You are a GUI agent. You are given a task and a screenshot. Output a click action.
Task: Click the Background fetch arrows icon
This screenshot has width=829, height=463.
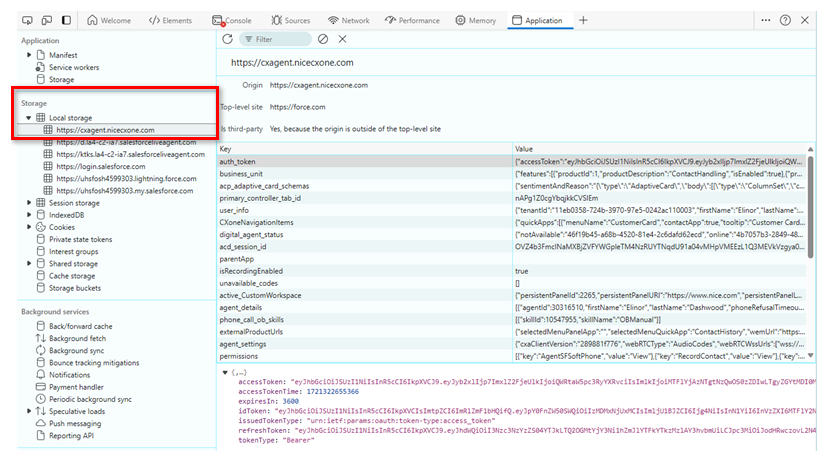[x=41, y=338]
